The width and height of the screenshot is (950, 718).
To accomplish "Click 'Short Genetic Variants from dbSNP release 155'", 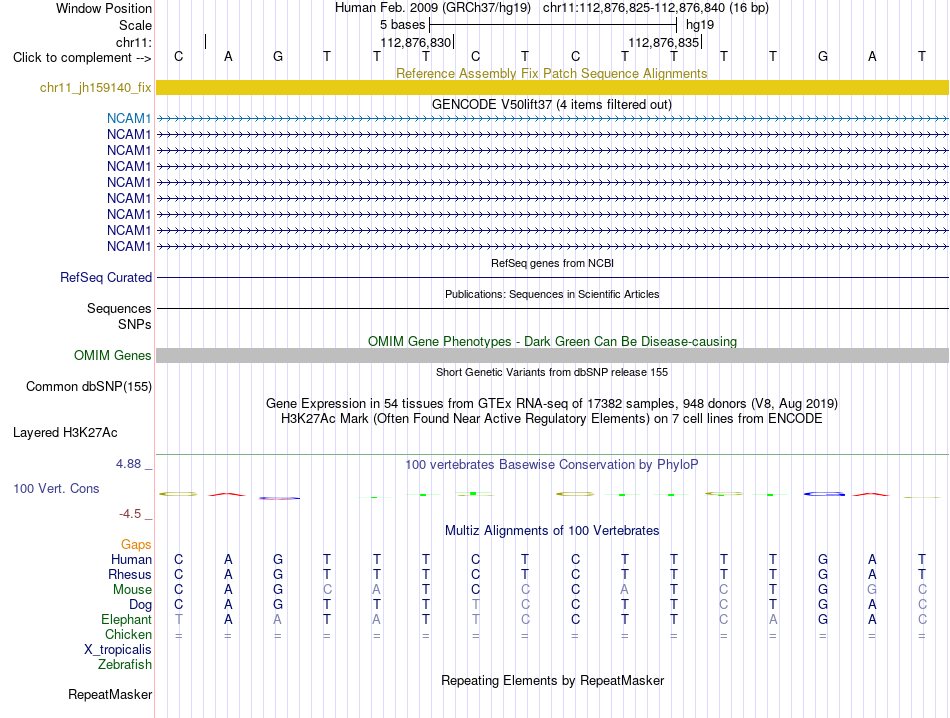I will [x=552, y=372].
